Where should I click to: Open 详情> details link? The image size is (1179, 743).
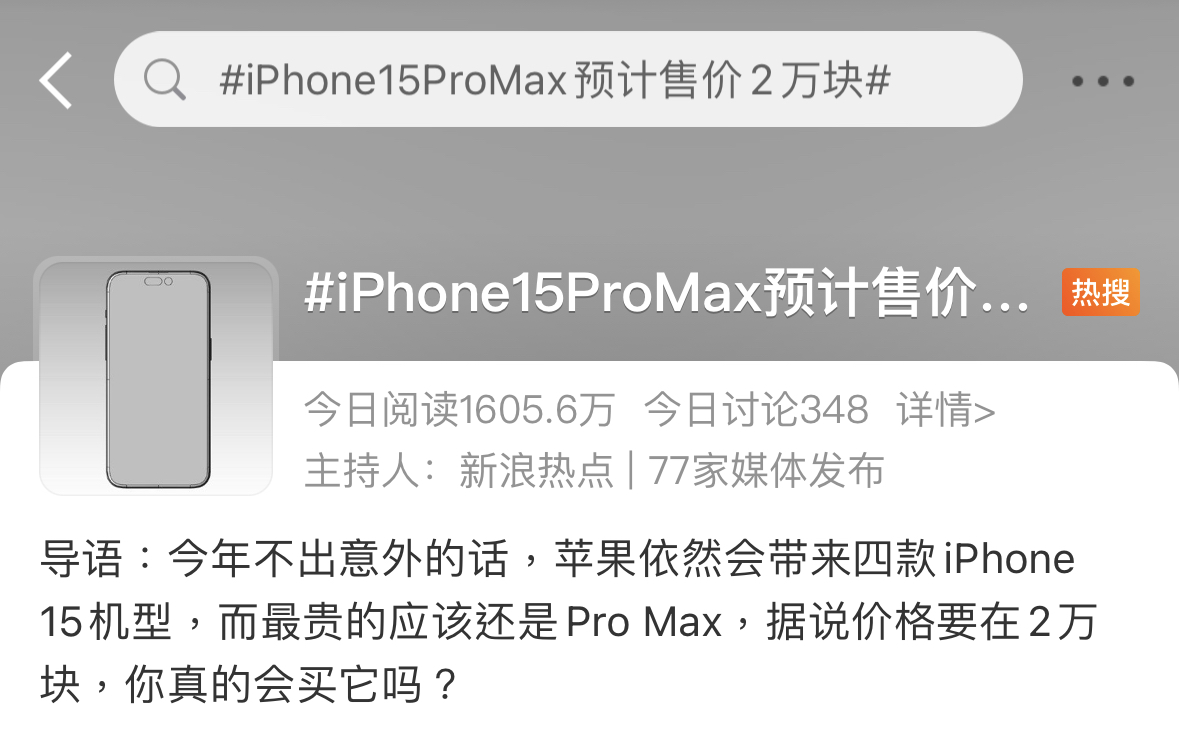coord(945,410)
